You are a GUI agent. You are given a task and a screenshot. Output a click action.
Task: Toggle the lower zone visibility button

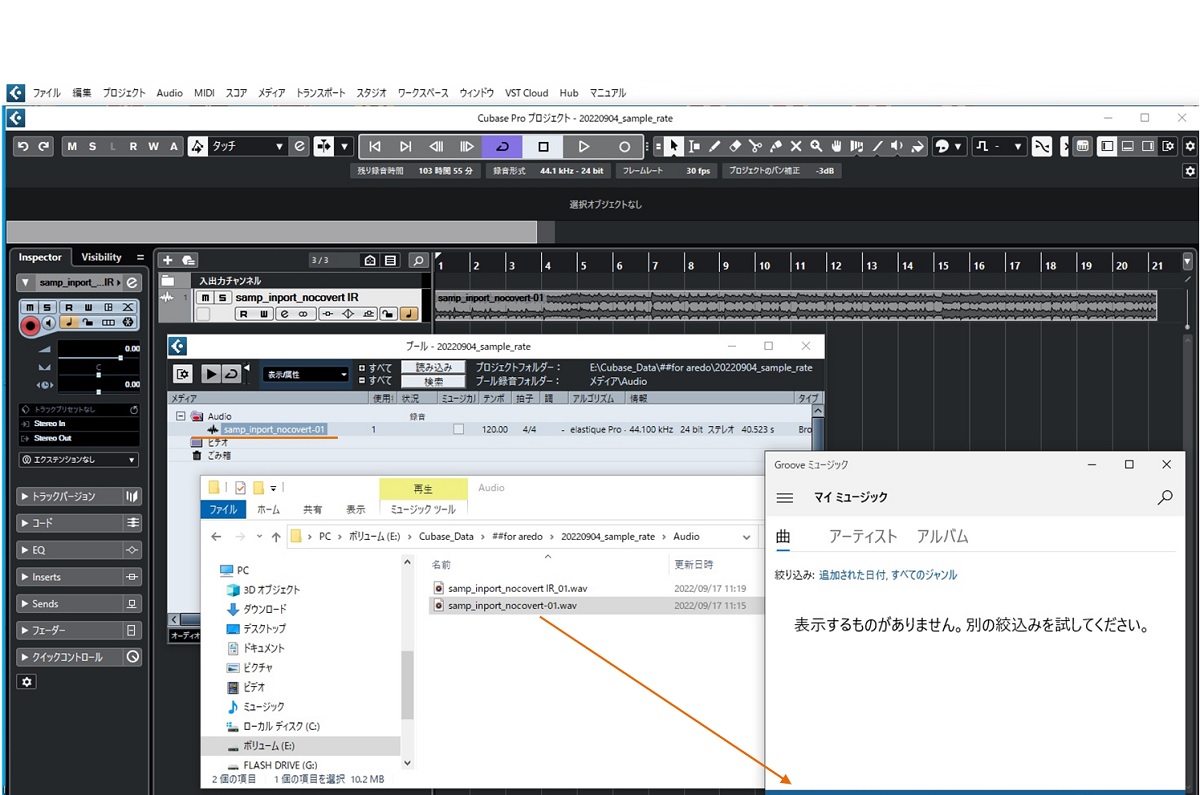1127,147
